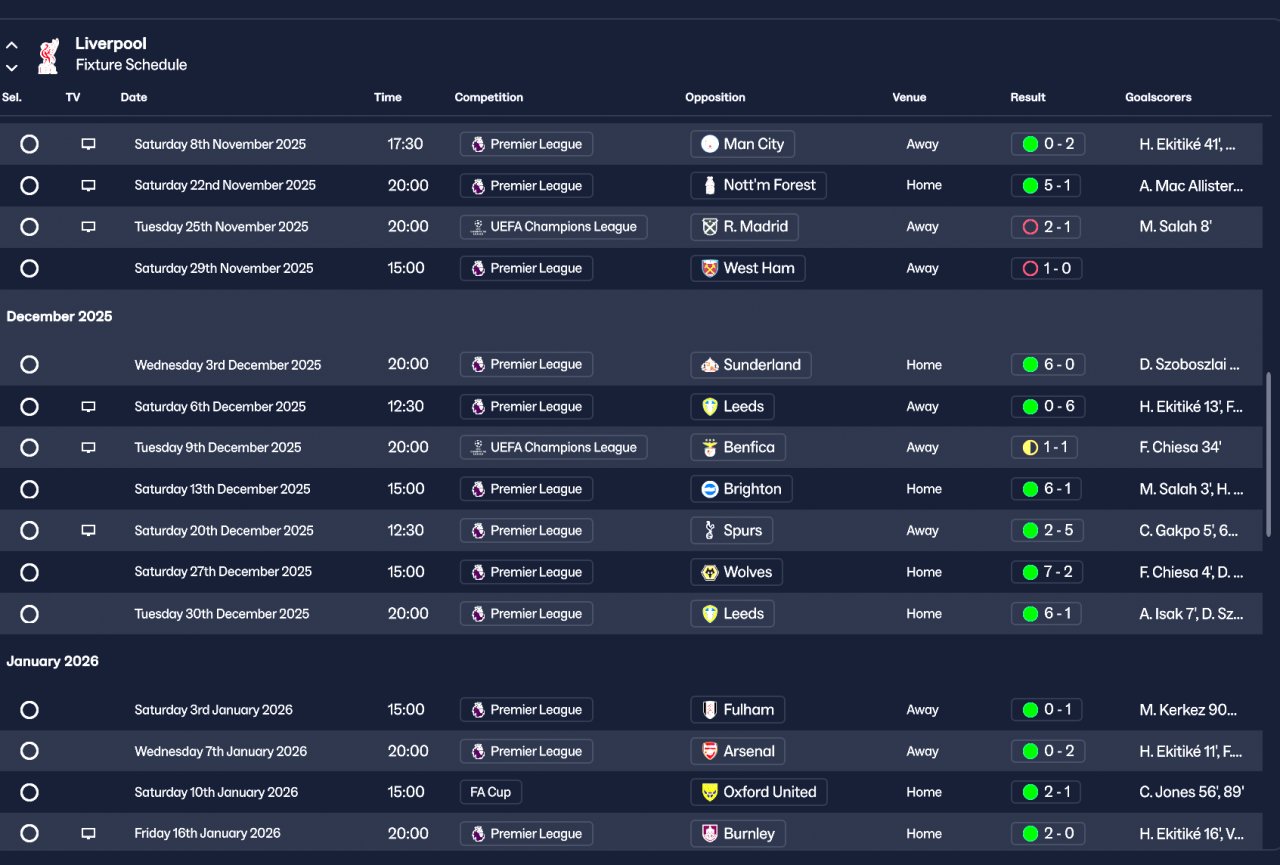1280x865 pixels.
Task: Open Premier League button in the Fulham row
Action: 526,710
